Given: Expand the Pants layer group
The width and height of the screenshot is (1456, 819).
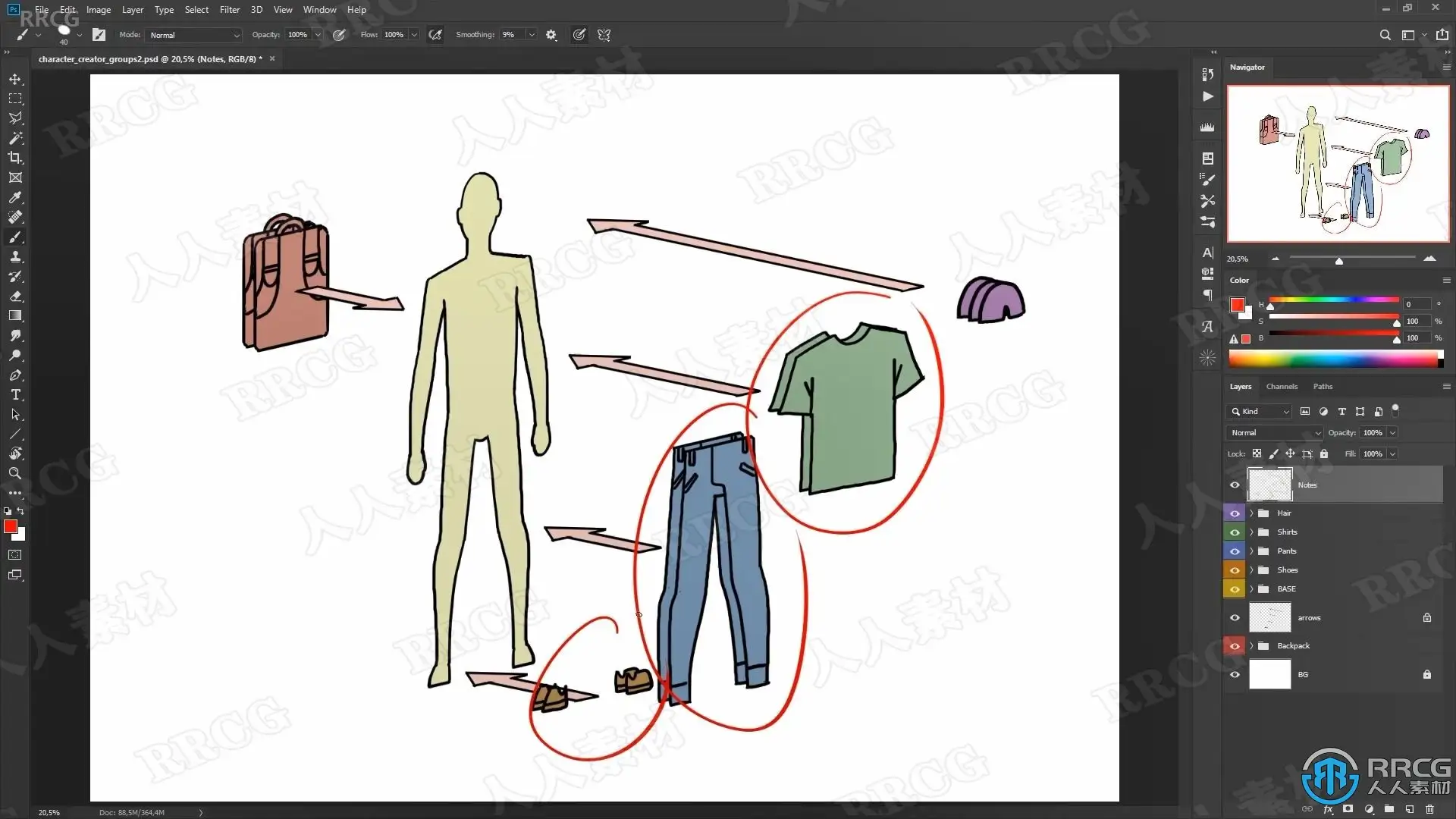Looking at the screenshot, I should [x=1251, y=551].
